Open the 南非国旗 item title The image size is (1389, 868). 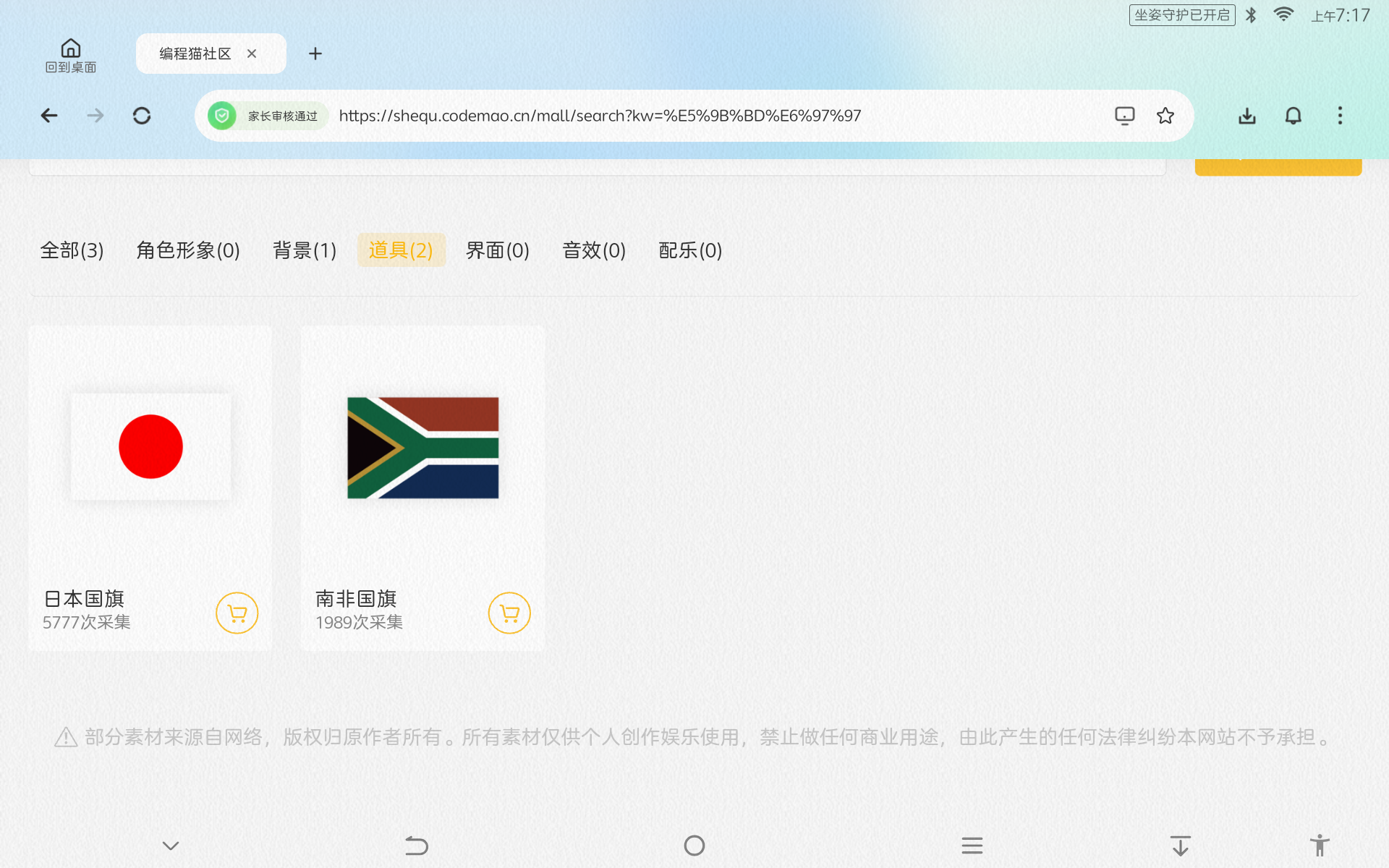pos(356,599)
